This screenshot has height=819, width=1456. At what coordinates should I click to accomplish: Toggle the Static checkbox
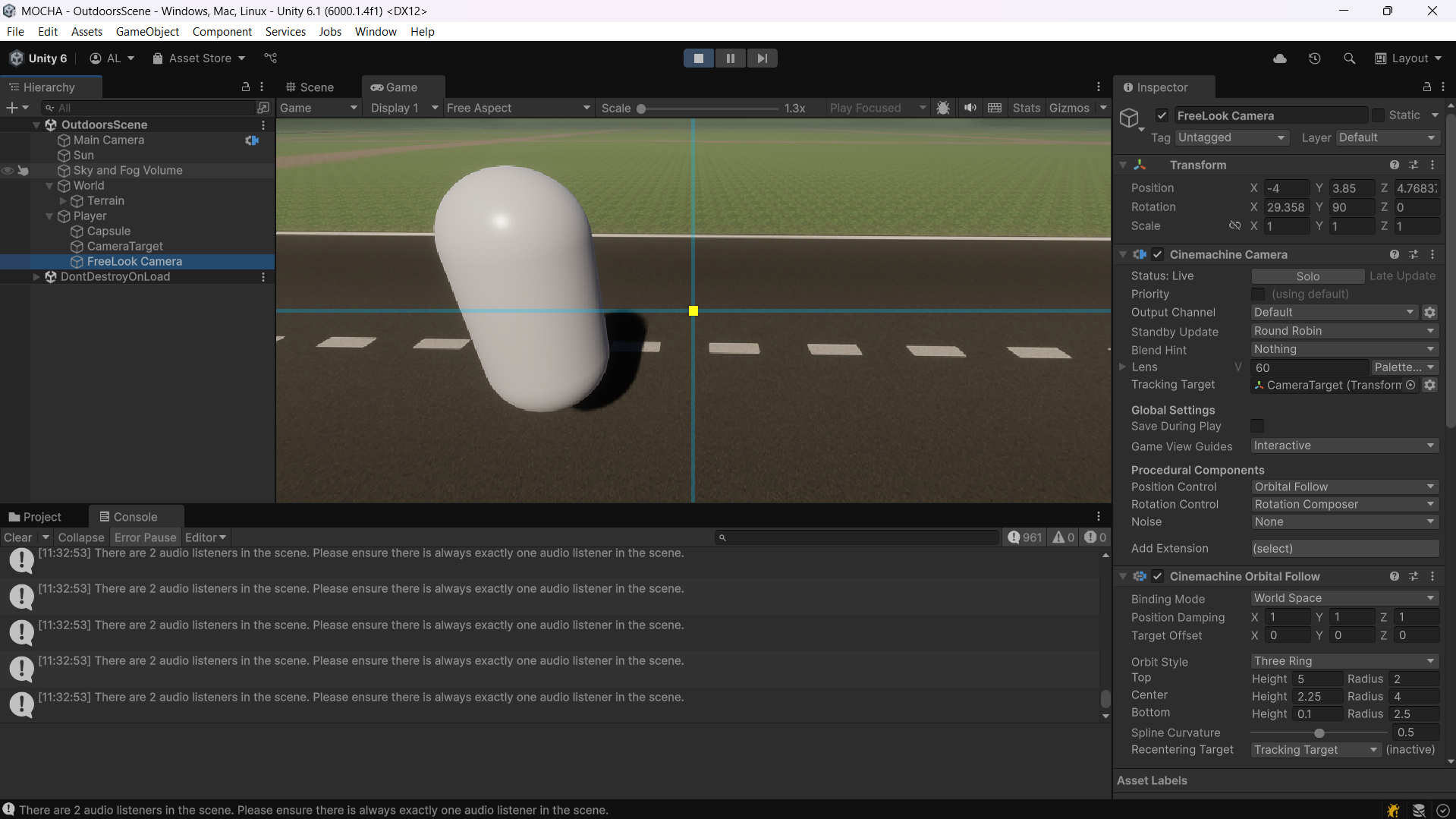pos(1378,115)
